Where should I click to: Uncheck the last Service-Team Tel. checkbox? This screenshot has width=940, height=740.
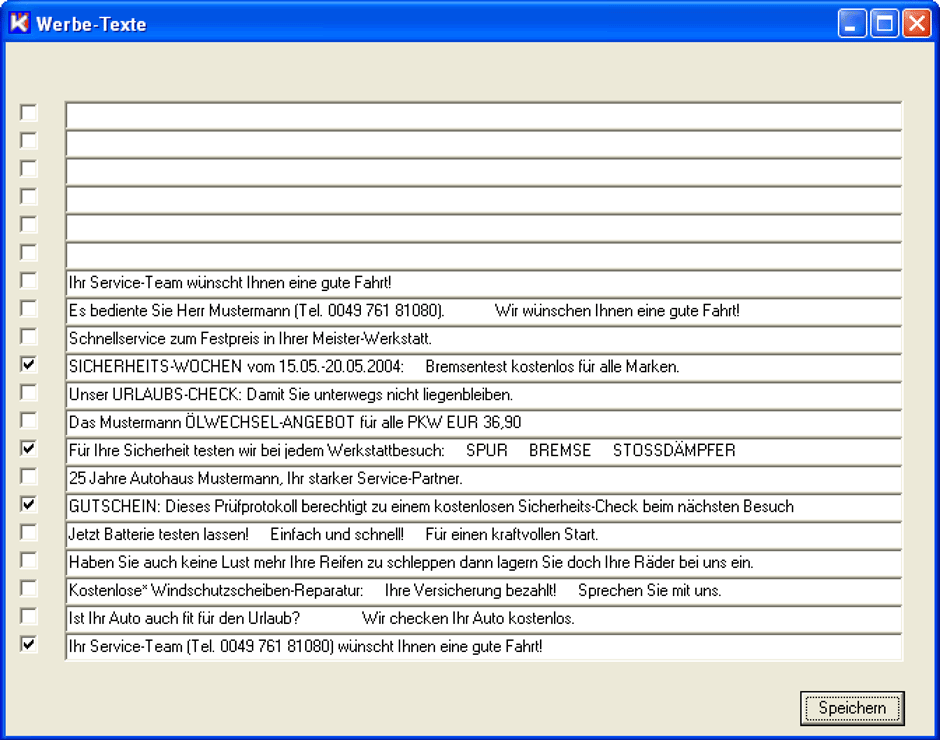coord(29,645)
